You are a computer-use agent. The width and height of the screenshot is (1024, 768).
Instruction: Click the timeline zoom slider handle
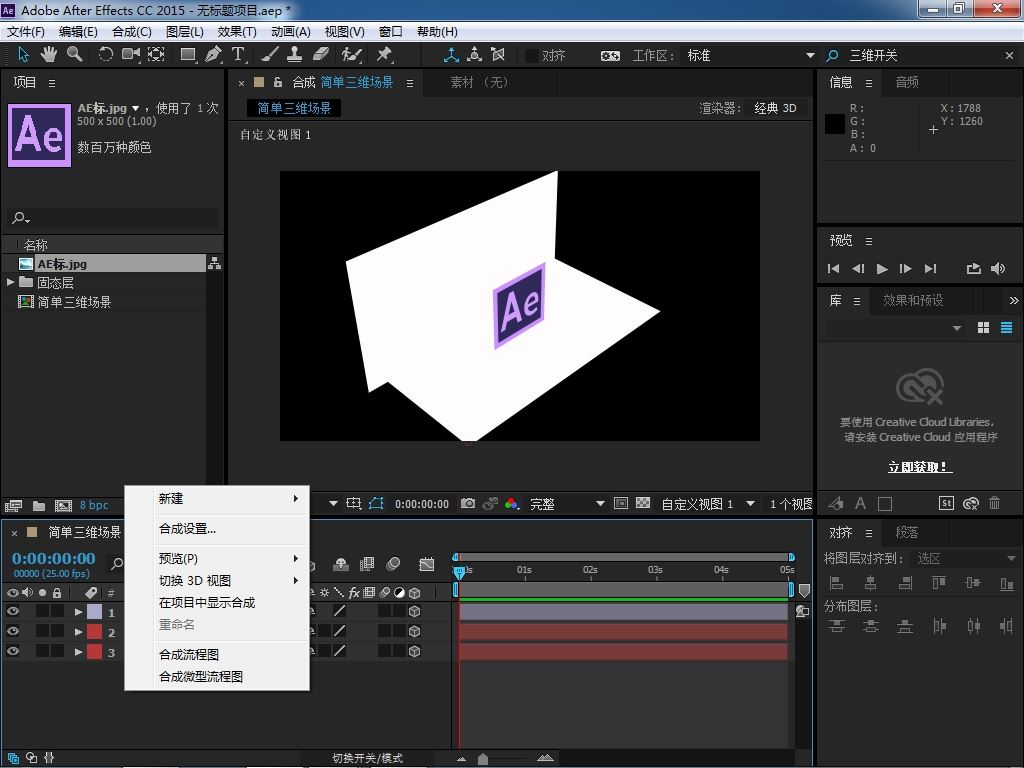click(483, 759)
